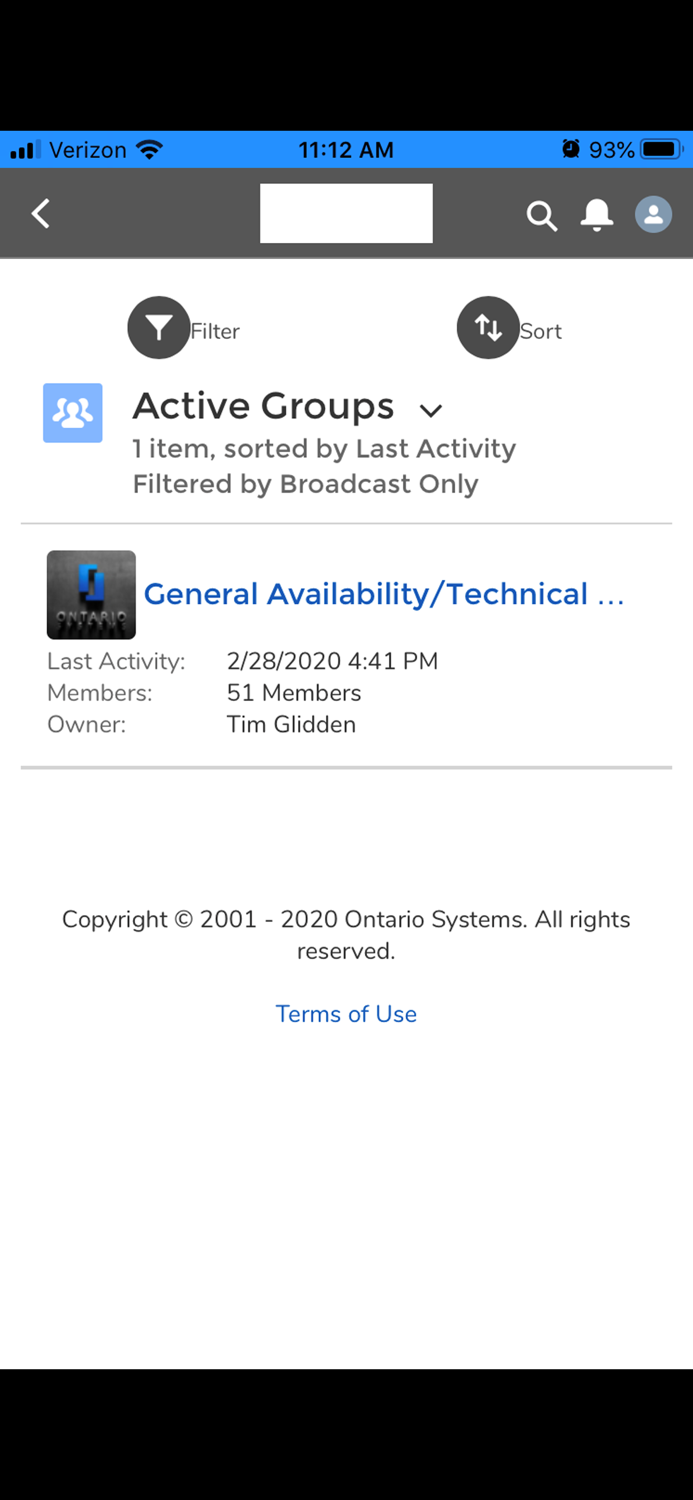Screen dimensions: 693x1500
Task: Tap the Ontario group thumbnail image
Action: click(91, 594)
